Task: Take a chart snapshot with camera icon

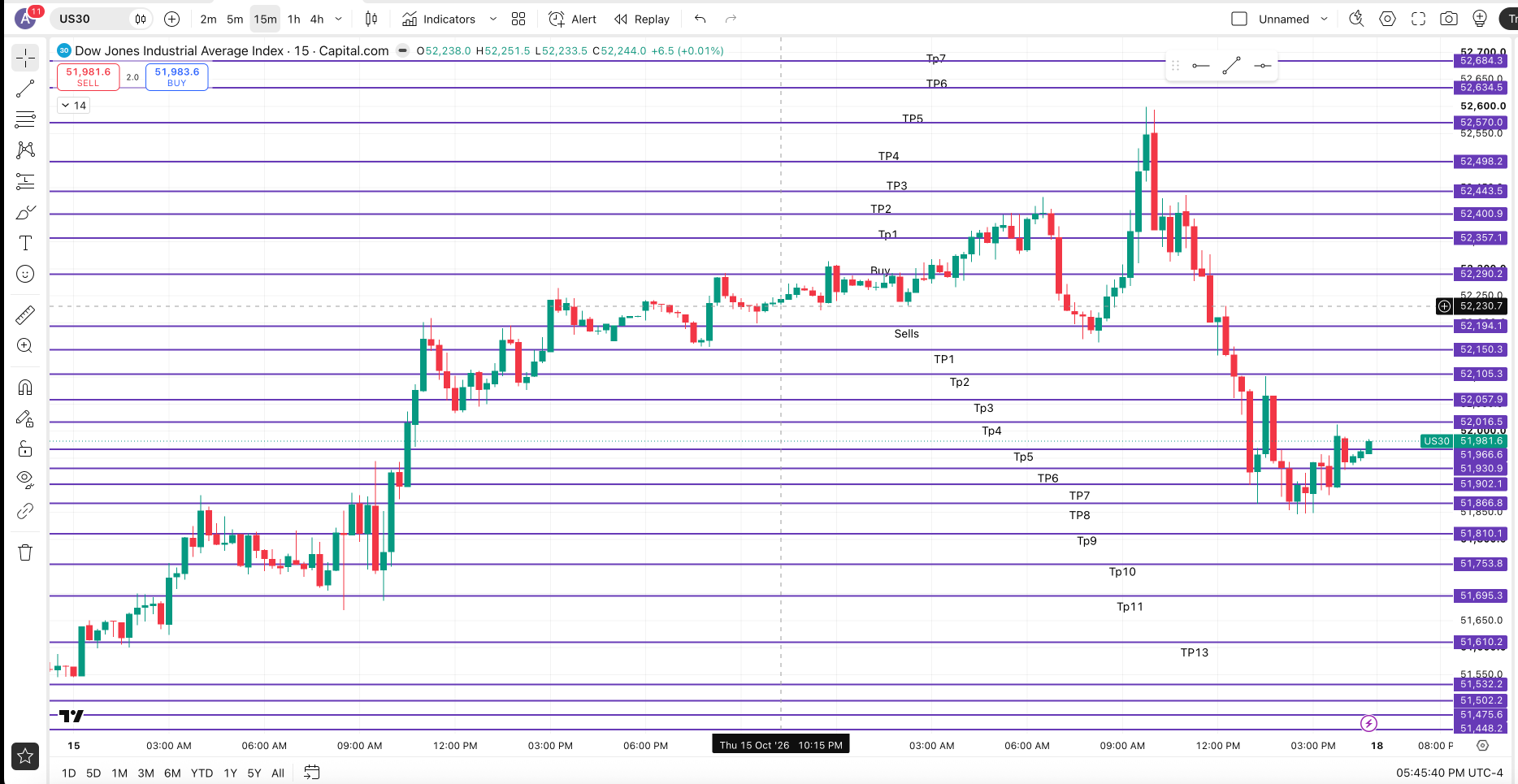Action: 1449,19
